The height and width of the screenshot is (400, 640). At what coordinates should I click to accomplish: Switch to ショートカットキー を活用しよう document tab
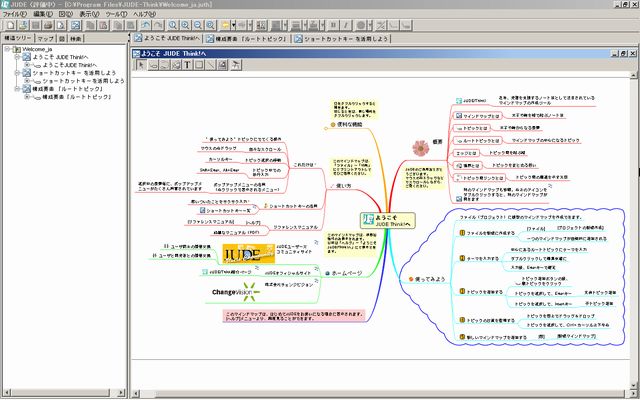pos(342,39)
